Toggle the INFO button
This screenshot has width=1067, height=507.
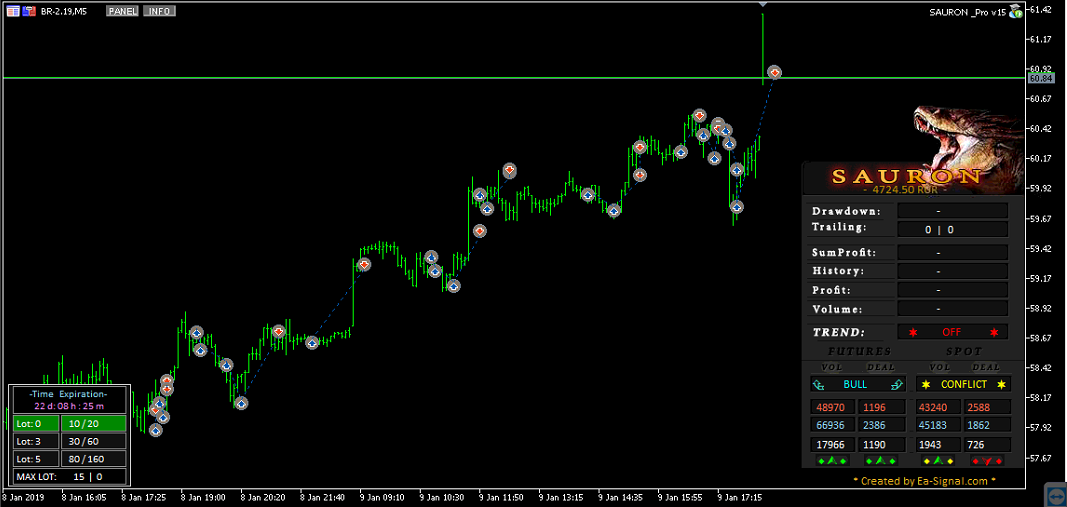(159, 11)
